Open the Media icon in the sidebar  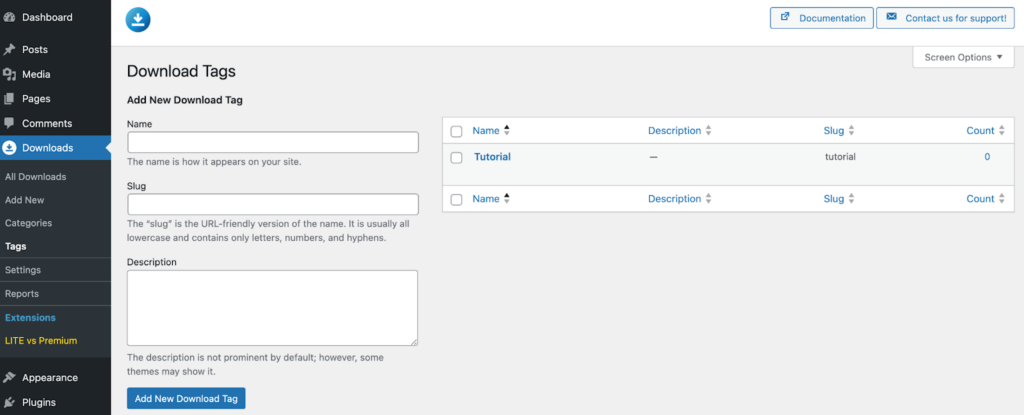[9, 75]
